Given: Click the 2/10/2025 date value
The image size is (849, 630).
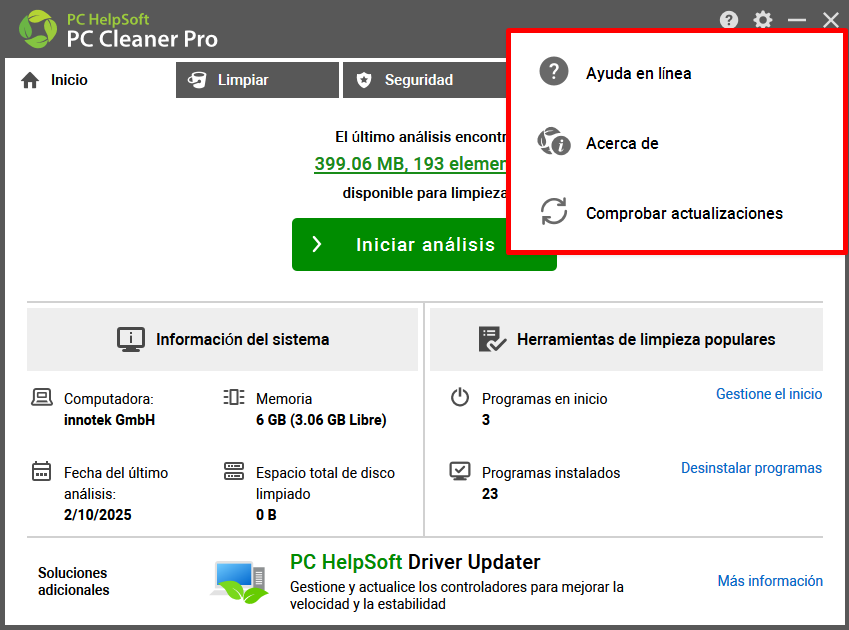Looking at the screenshot, I should [97, 515].
